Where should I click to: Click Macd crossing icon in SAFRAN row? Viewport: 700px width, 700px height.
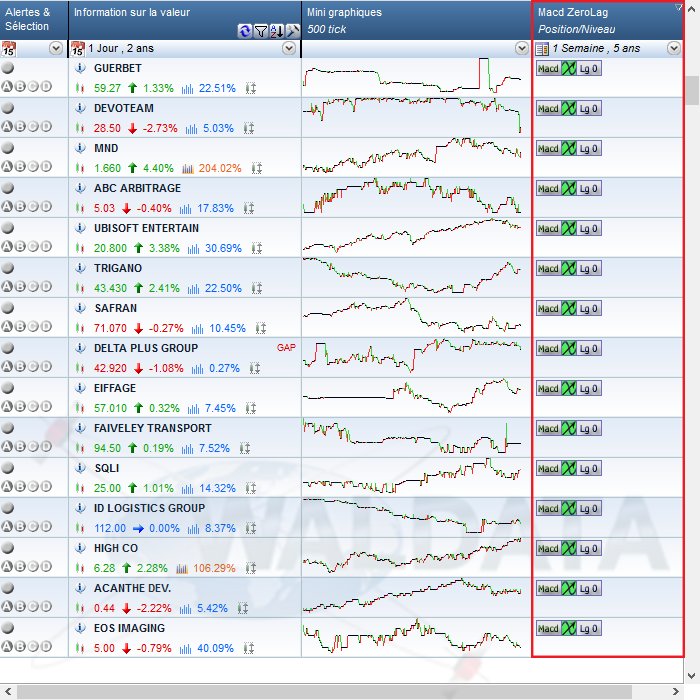pyautogui.click(x=569, y=308)
